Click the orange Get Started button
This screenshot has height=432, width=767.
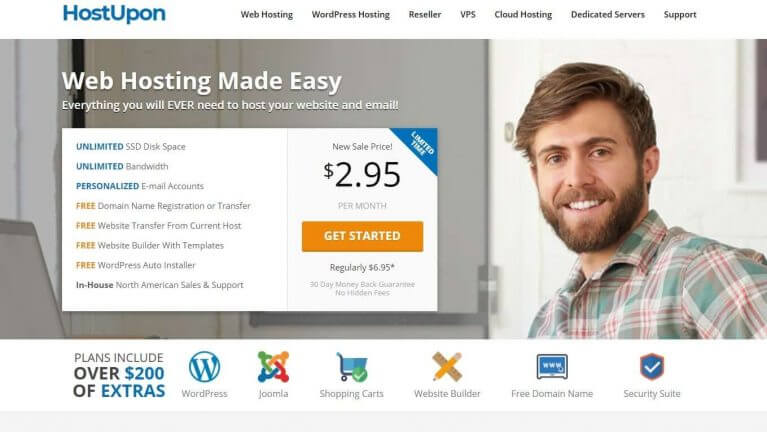[x=362, y=236]
